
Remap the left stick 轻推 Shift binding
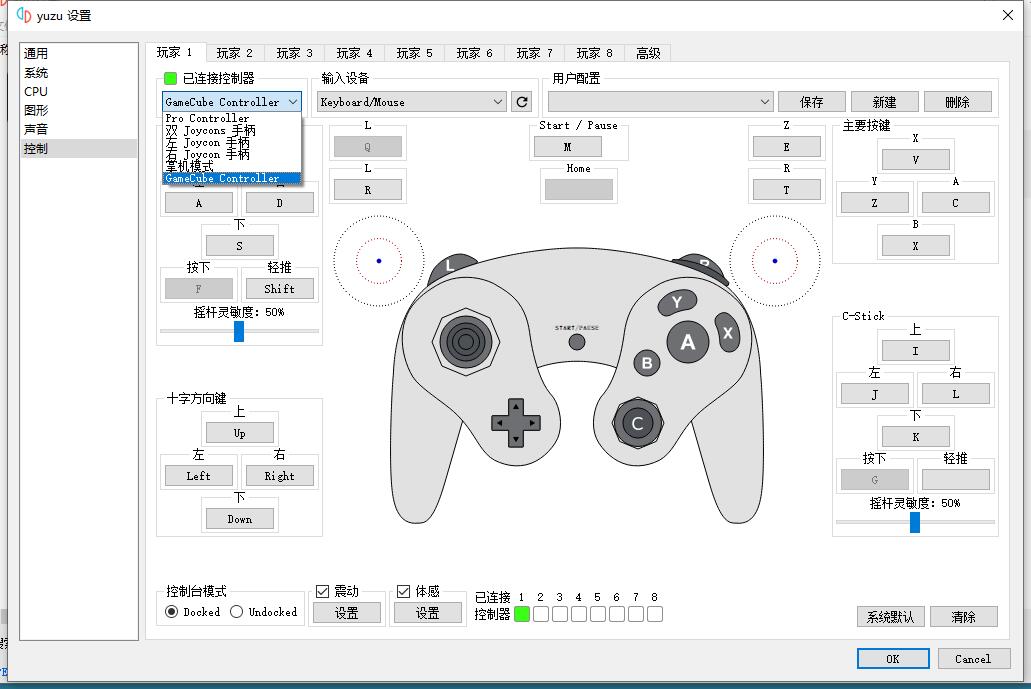point(279,289)
